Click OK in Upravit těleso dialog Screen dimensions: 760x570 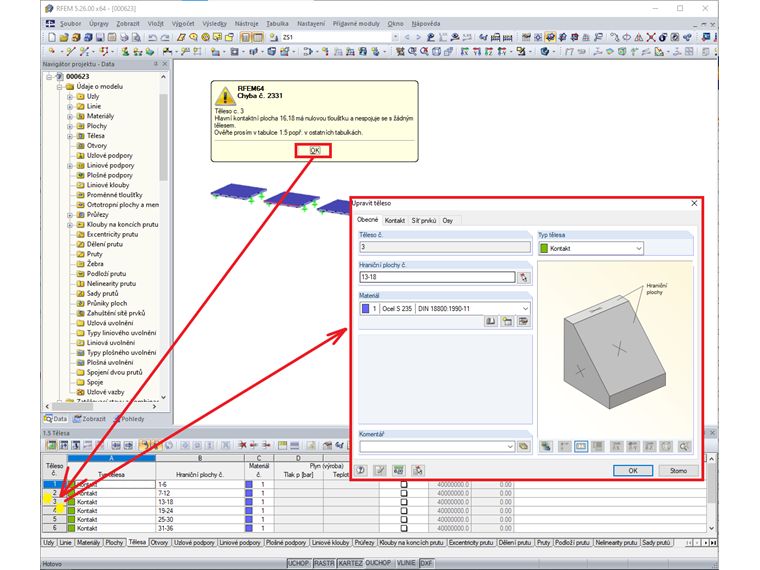point(633,471)
